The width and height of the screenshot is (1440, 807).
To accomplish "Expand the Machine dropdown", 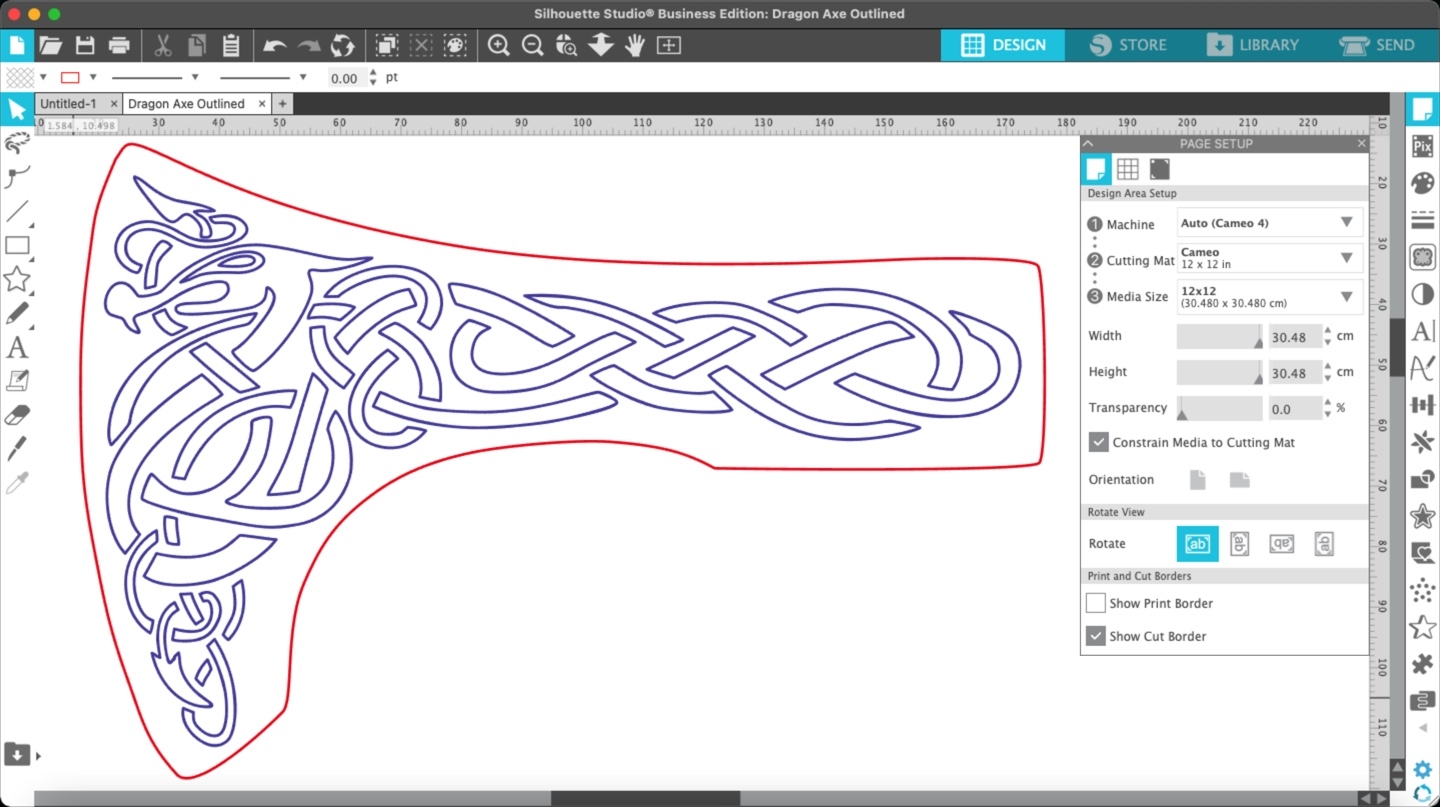I will click(1268, 223).
